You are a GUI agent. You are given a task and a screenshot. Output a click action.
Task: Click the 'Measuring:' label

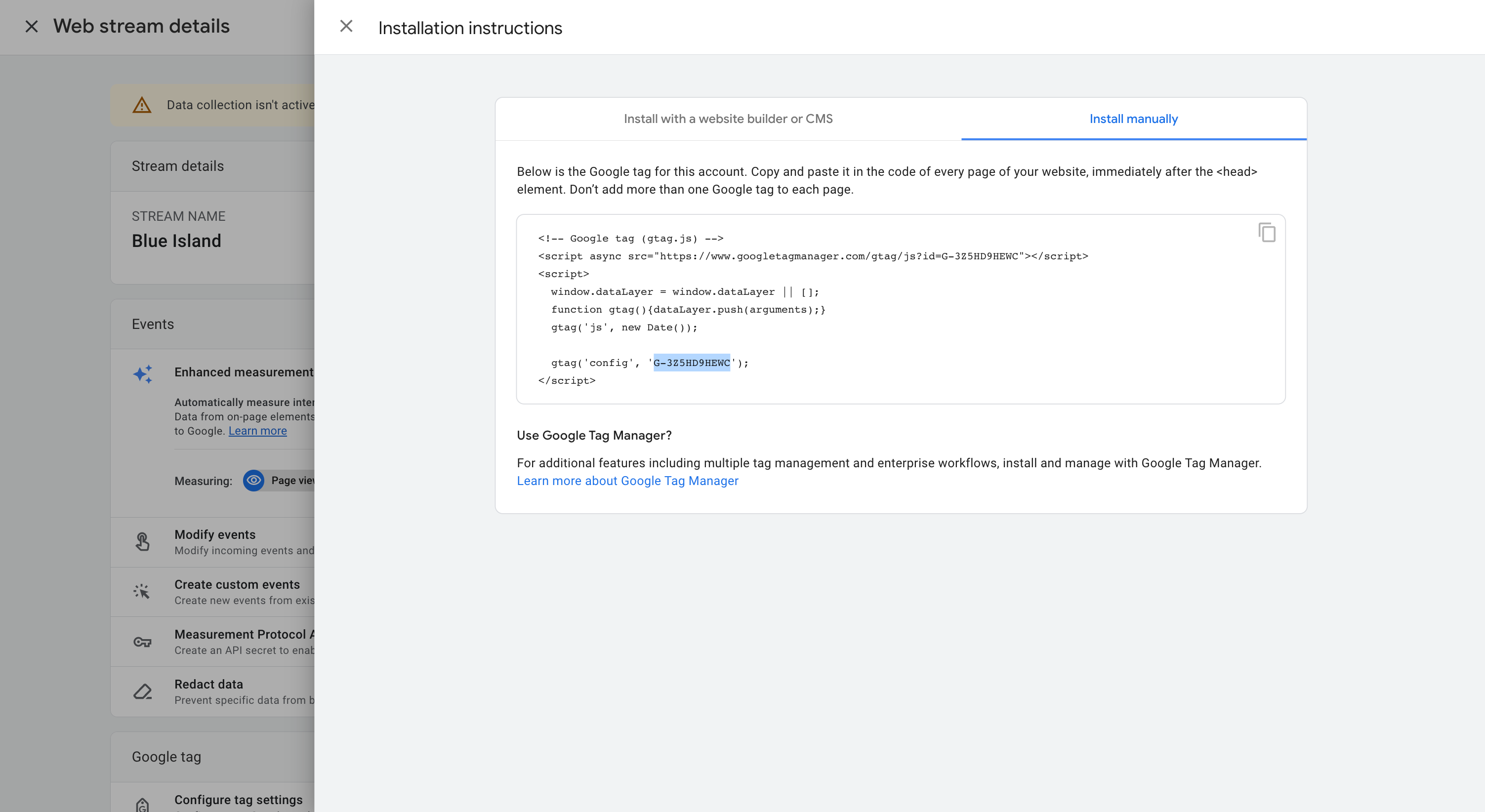(204, 481)
